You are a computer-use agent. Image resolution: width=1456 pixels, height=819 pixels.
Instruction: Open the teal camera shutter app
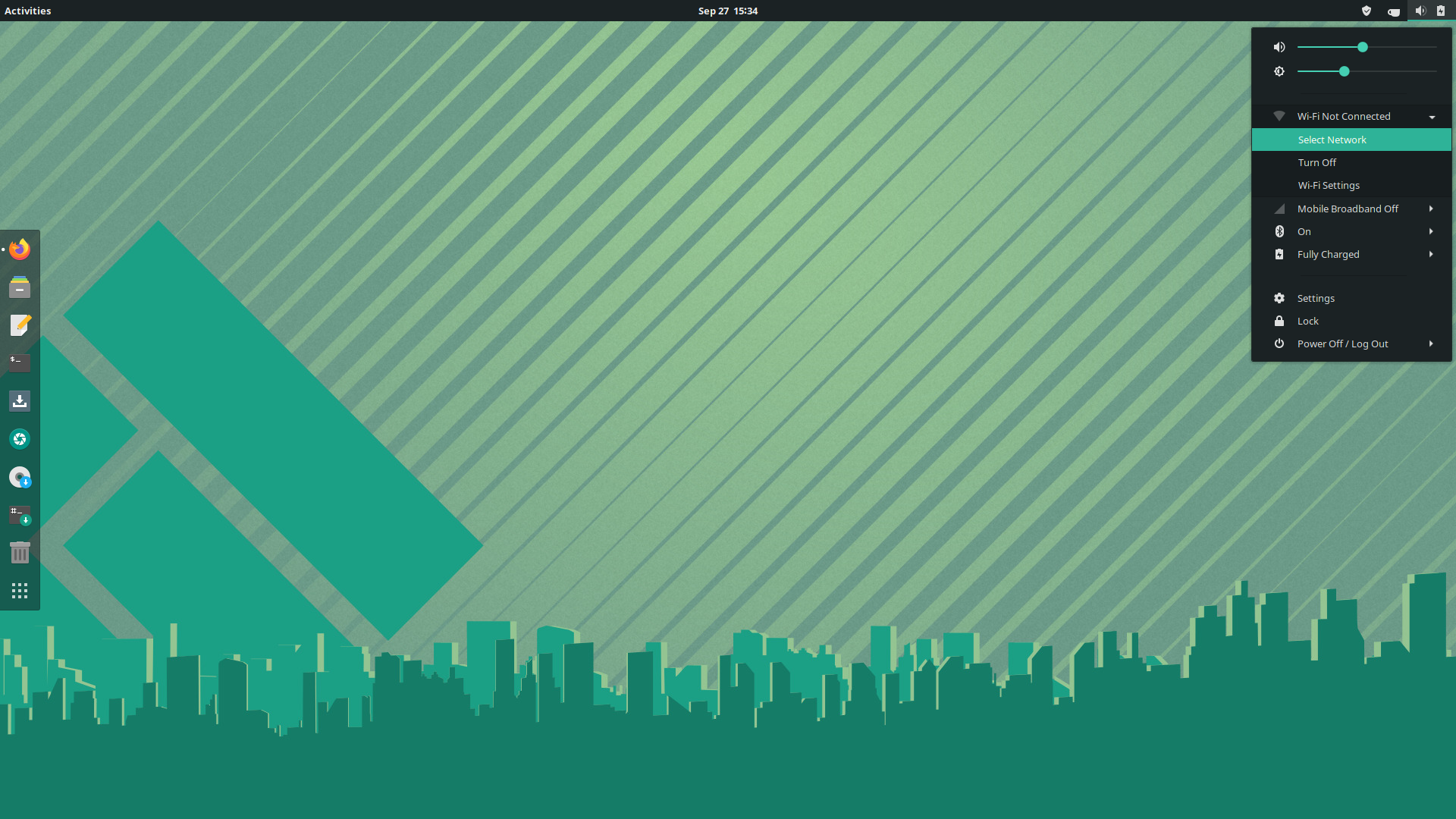[20, 438]
